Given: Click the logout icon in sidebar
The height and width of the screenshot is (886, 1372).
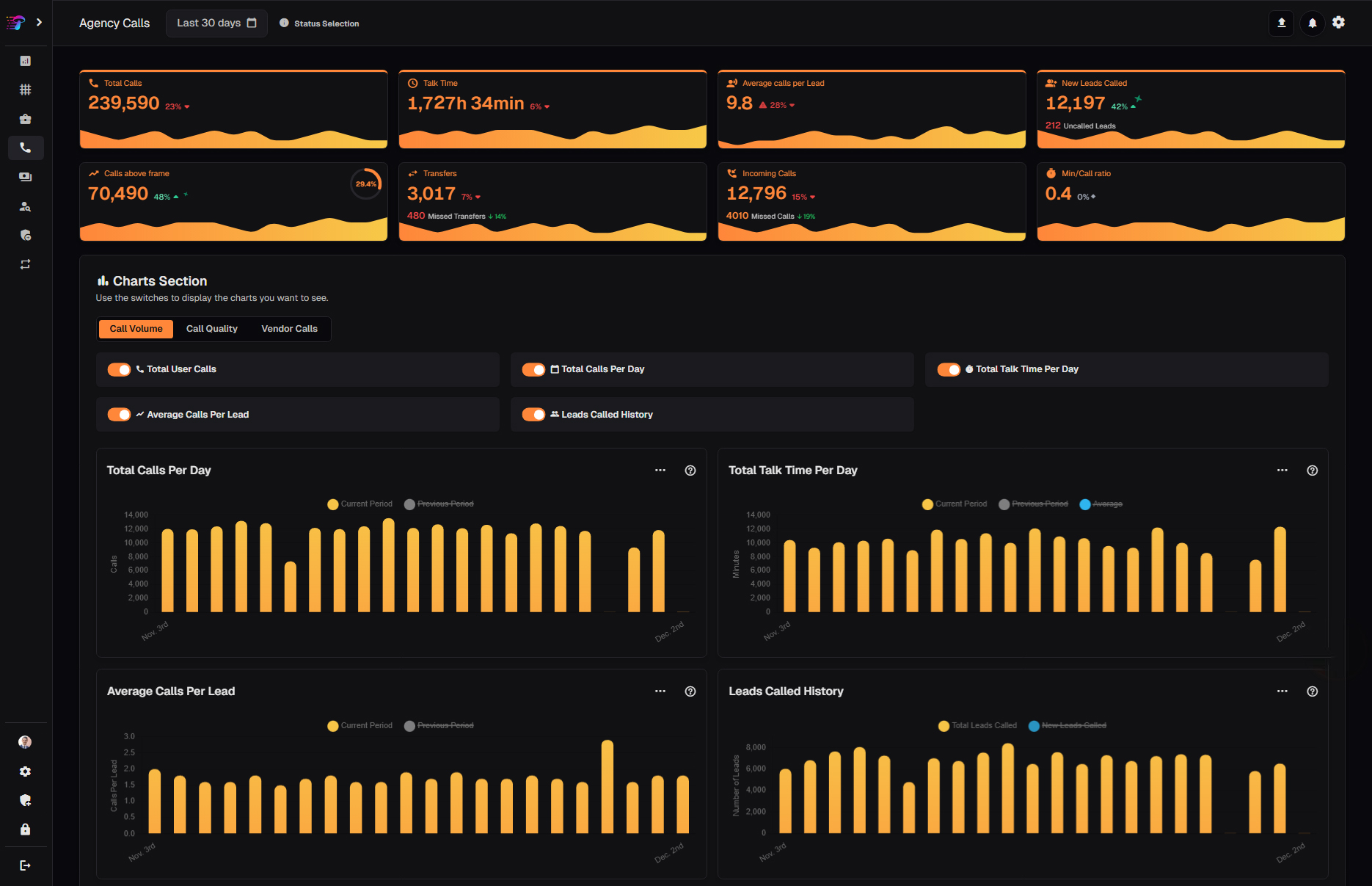Looking at the screenshot, I should pos(26,865).
